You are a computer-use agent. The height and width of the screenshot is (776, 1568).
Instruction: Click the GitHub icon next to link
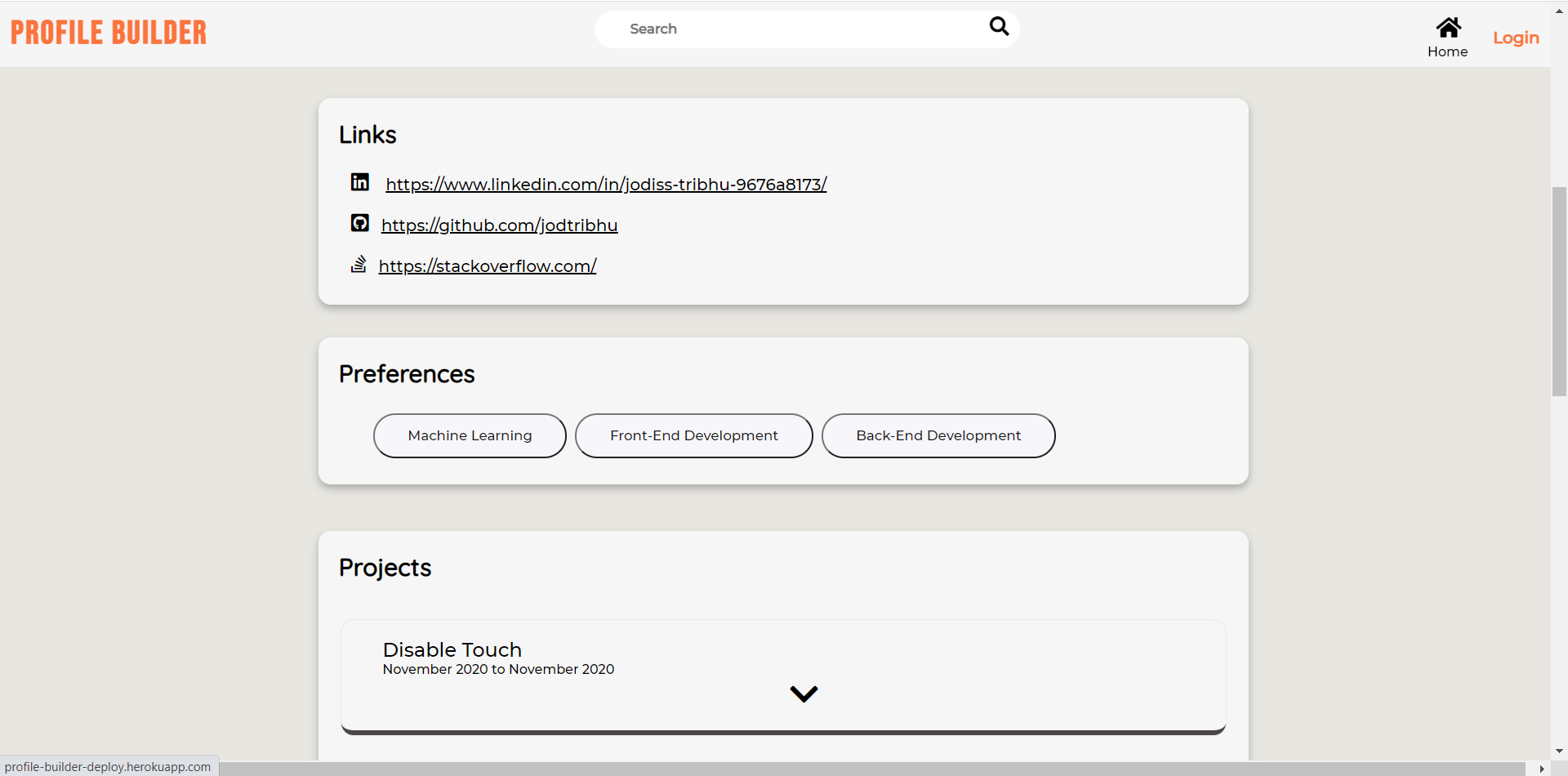click(359, 223)
